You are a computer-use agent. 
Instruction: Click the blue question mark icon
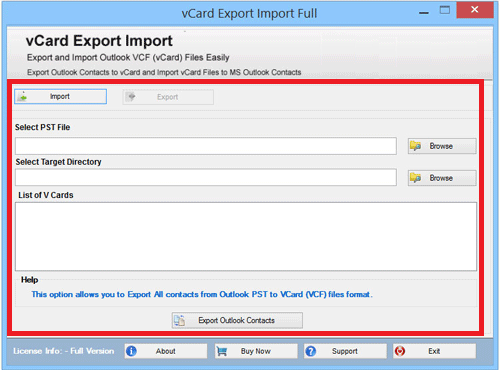click(x=311, y=351)
